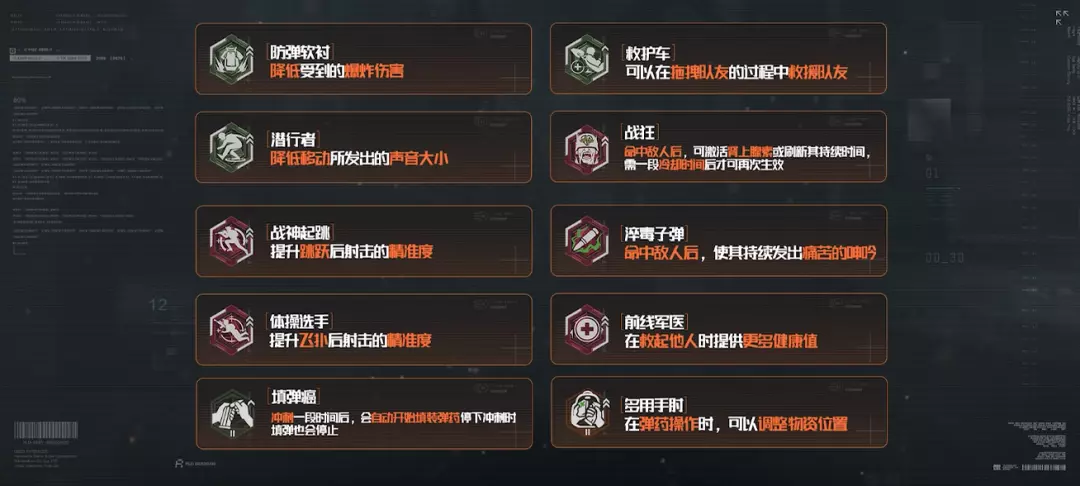Image resolution: width=1080 pixels, height=486 pixels.
Task: Click the collapse arrows icon in top-right corner
Action: pyautogui.click(x=1061, y=17)
